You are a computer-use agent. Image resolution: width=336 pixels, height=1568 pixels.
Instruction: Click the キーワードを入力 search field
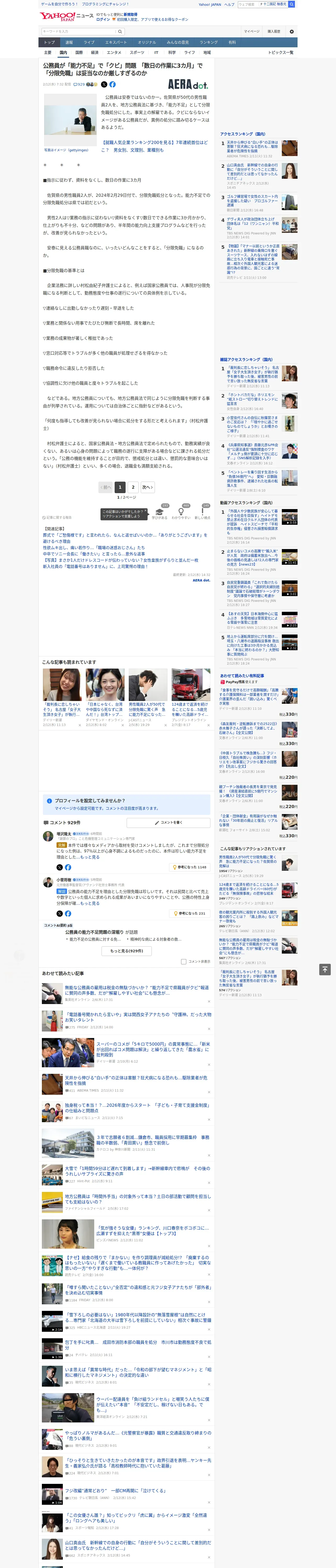coord(79,32)
